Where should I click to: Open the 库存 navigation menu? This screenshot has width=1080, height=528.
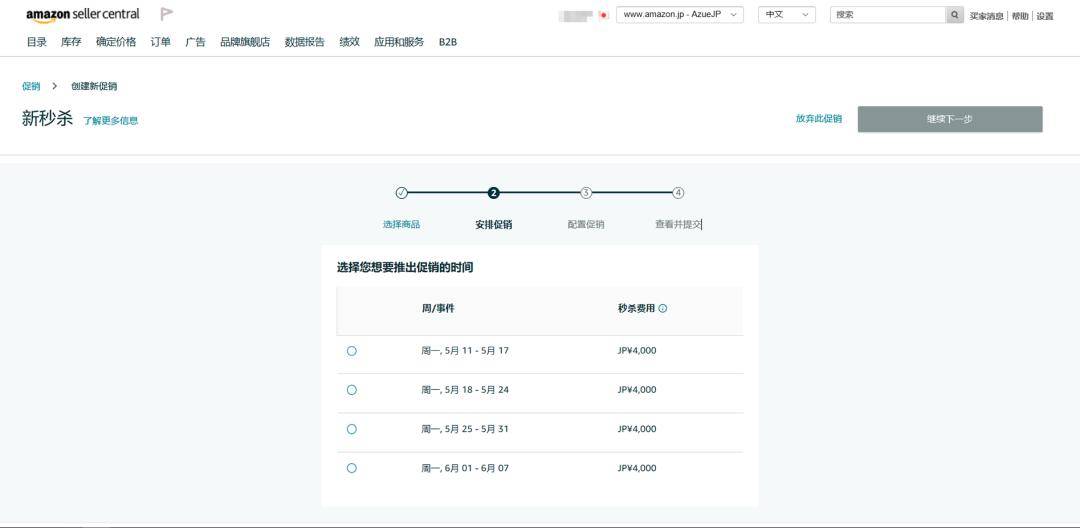pyautogui.click(x=71, y=42)
